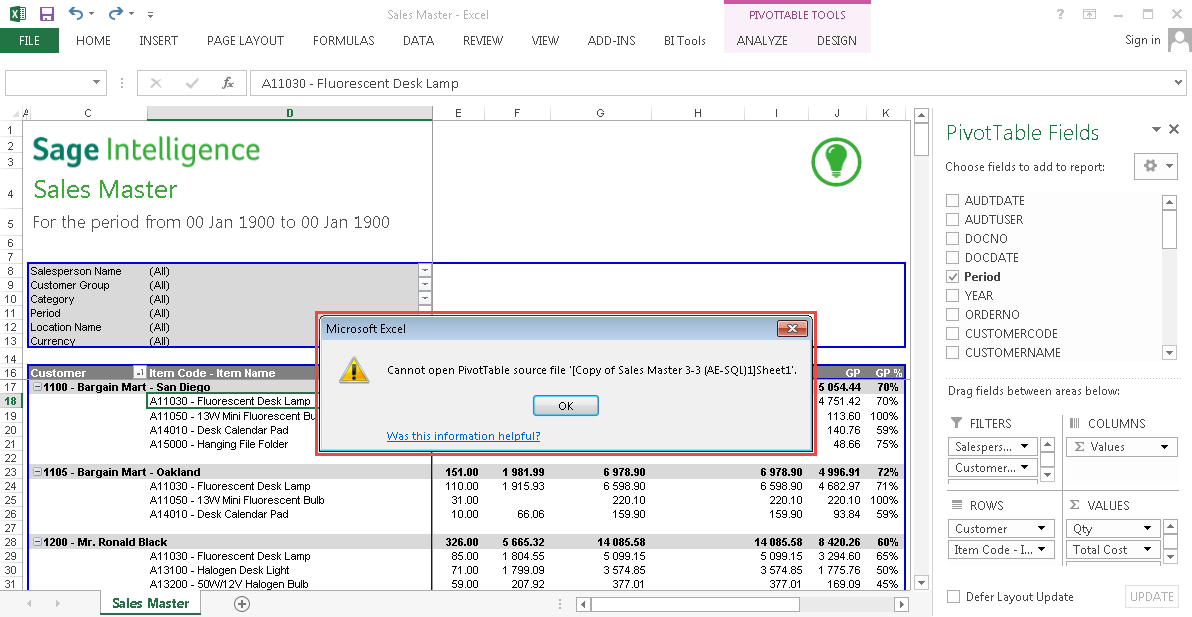The image size is (1192, 617).
Task: Switch to the INSERT ribbon tab
Action: pyautogui.click(x=158, y=40)
